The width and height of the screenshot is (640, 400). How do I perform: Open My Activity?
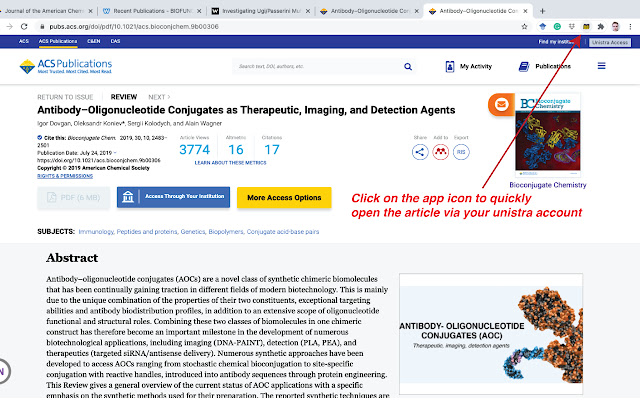pos(469,66)
